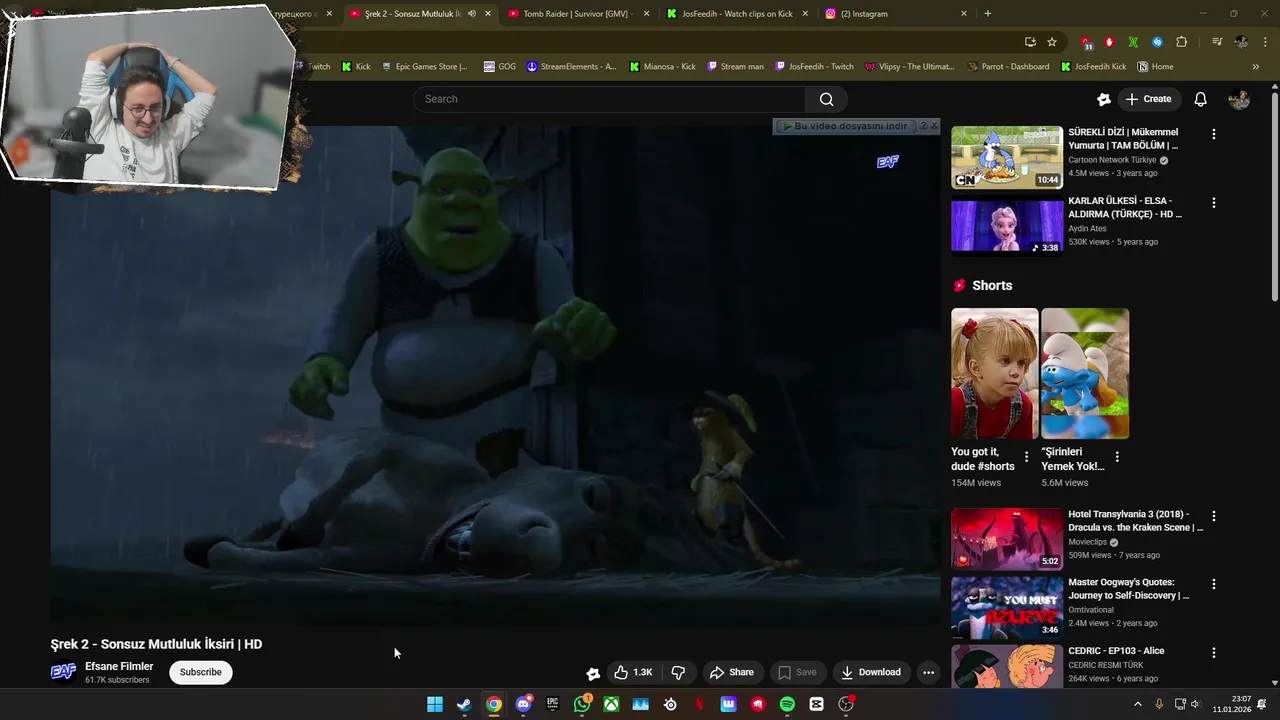The height and width of the screenshot is (720, 1280).
Task: Open options for Hotel Transylvania 3 video
Action: pos(1214,516)
